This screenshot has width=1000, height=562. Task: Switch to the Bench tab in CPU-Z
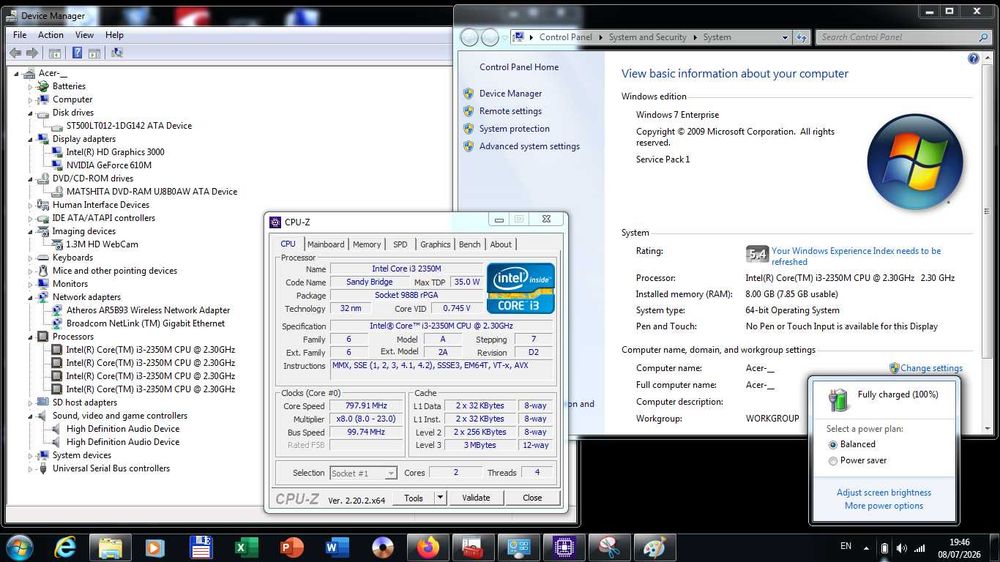tap(469, 244)
